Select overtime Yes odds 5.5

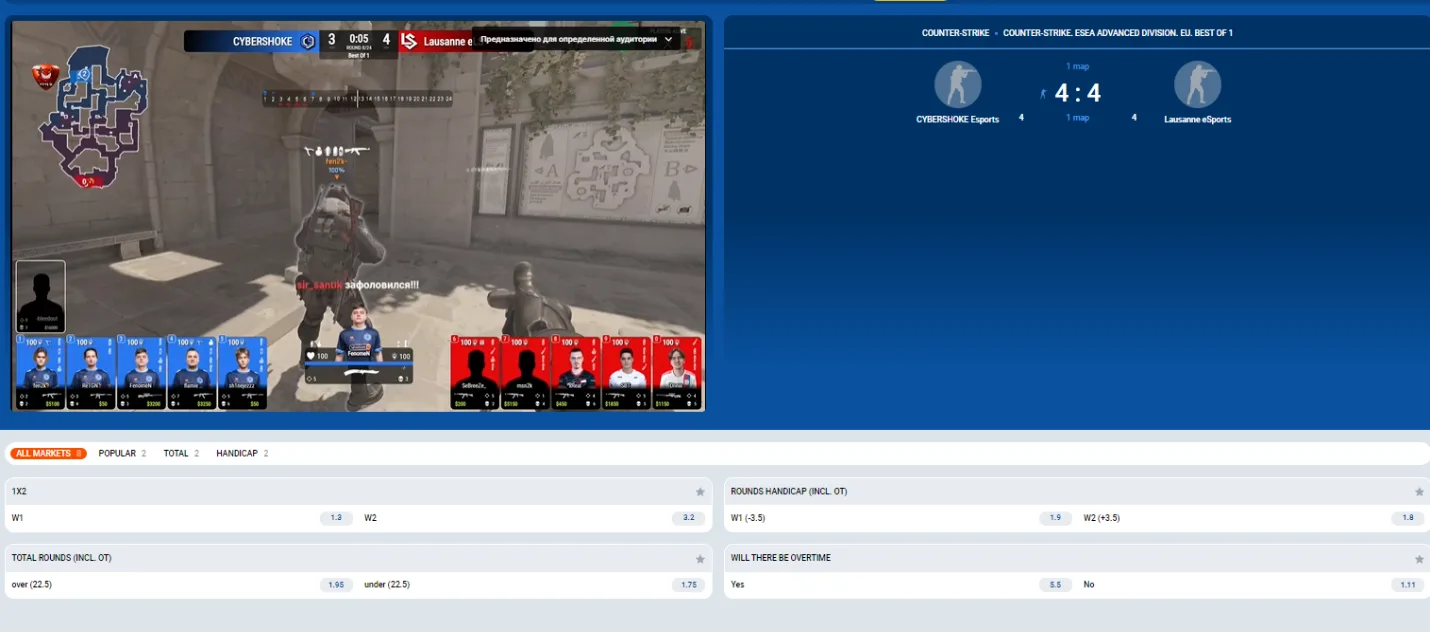[1055, 584]
